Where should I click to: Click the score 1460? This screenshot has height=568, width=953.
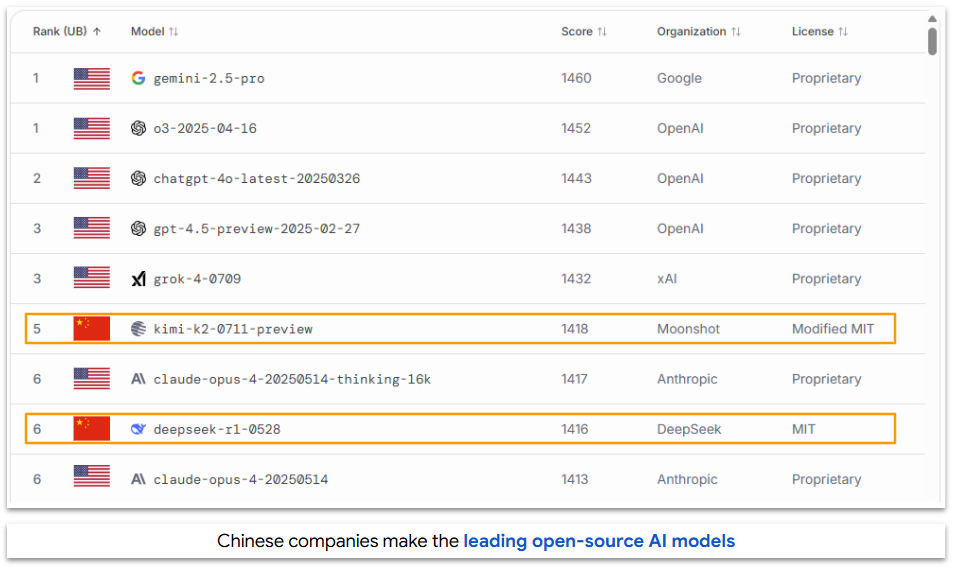[x=576, y=78]
